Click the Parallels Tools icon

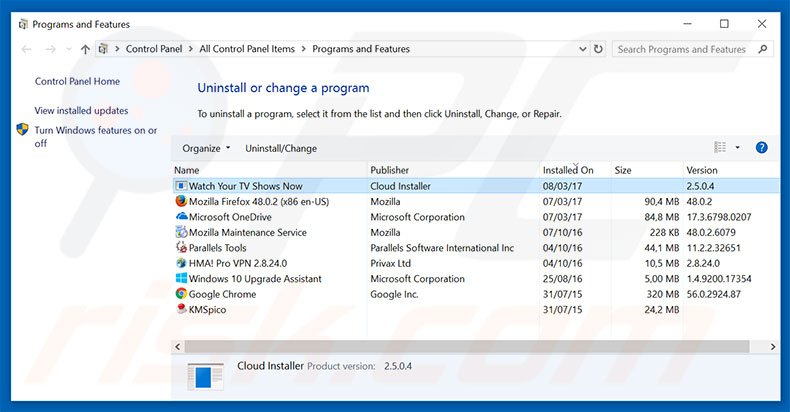[x=181, y=247]
